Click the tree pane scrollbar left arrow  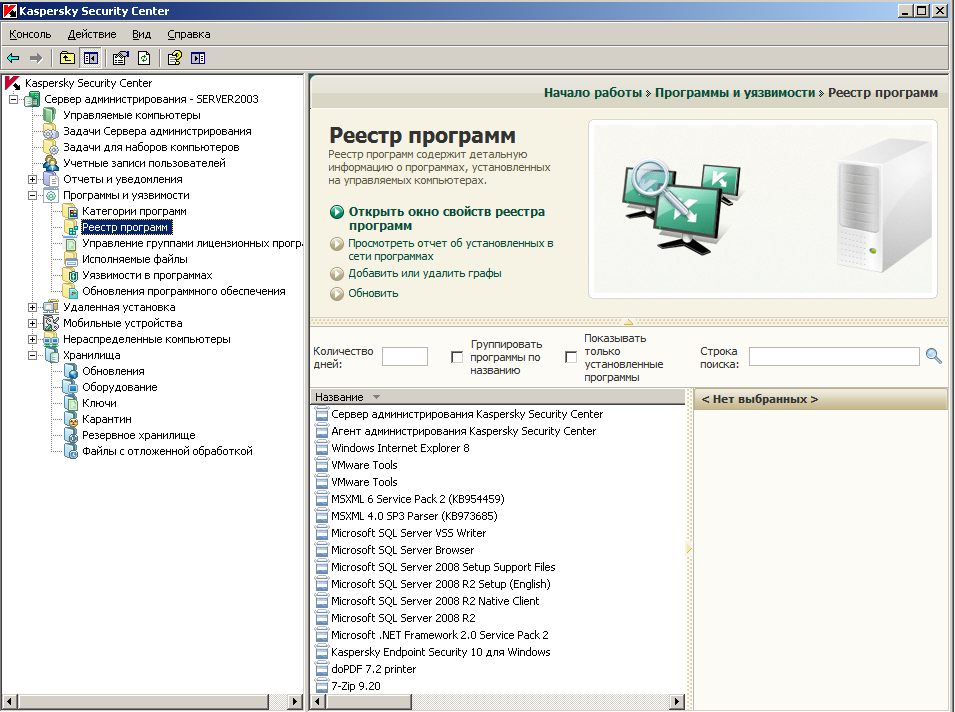point(9,702)
